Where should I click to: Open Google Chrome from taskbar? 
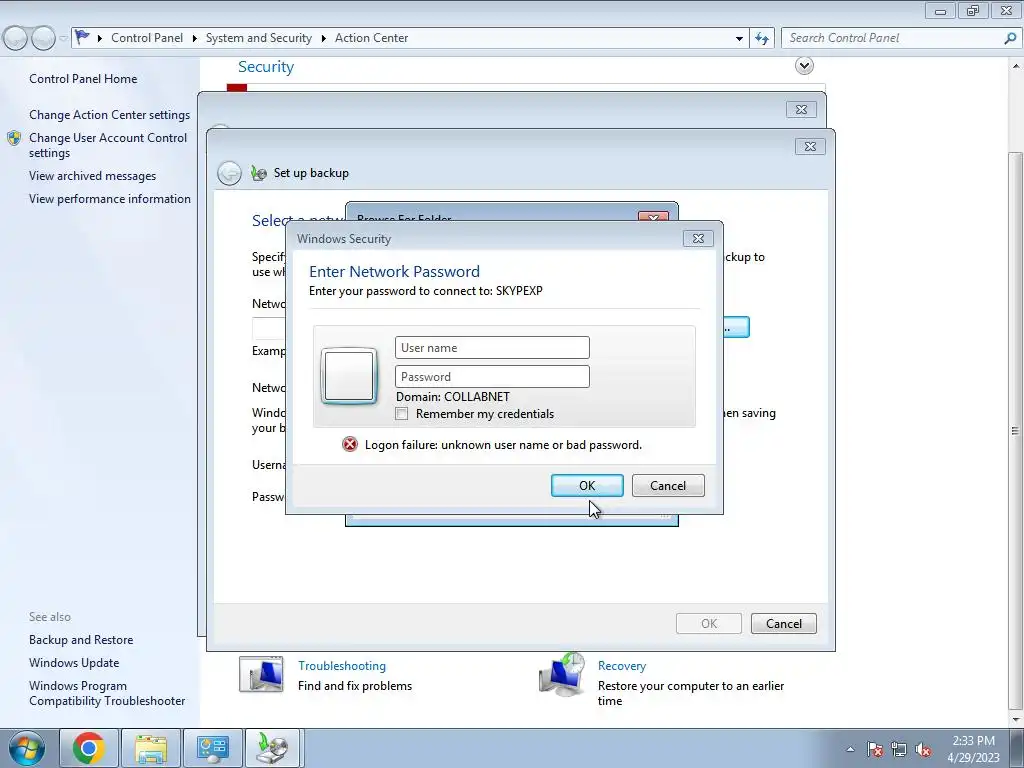[89, 748]
